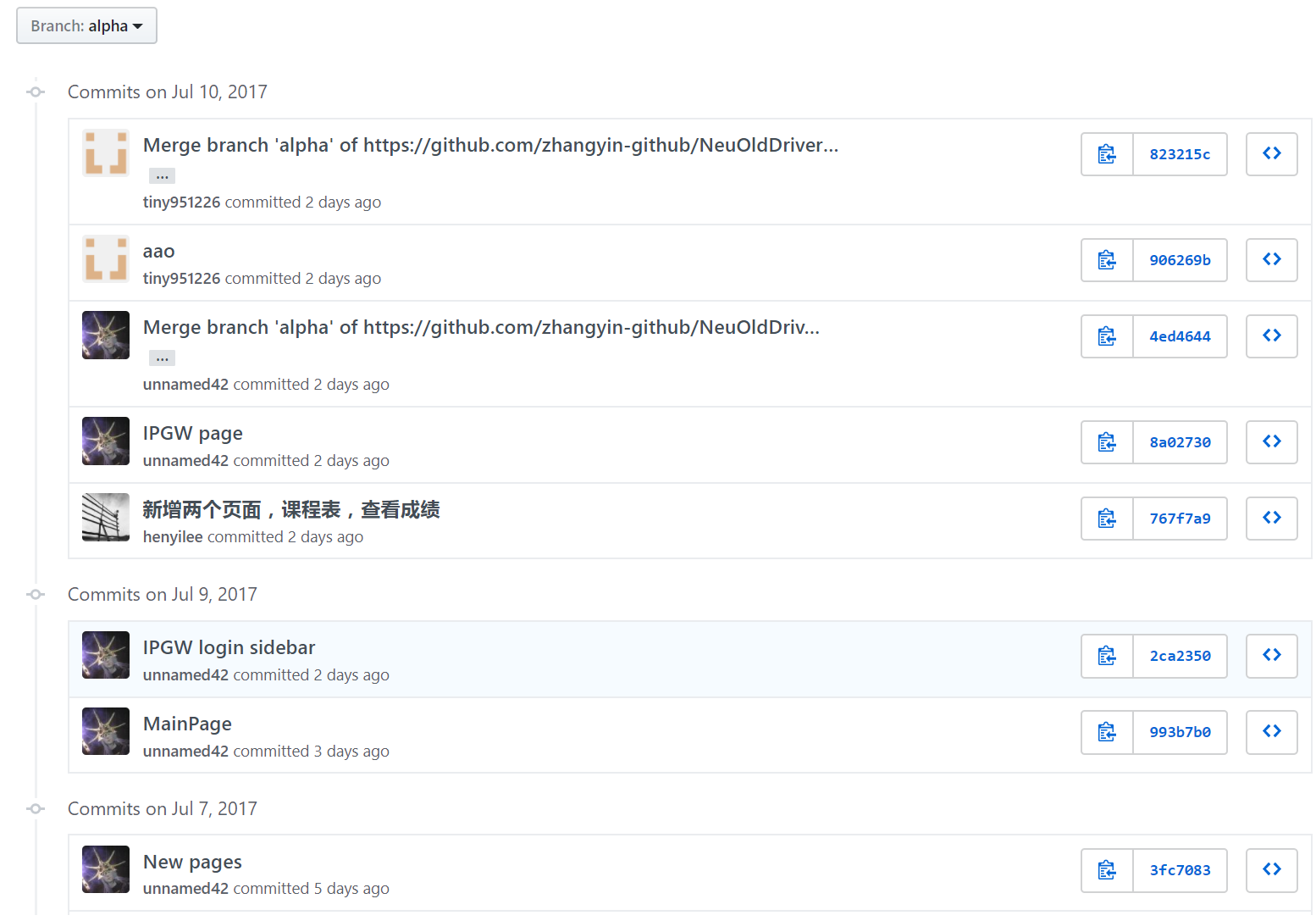Open commit hash 4ed4644
The image size is (1316, 921).
coord(1180,336)
